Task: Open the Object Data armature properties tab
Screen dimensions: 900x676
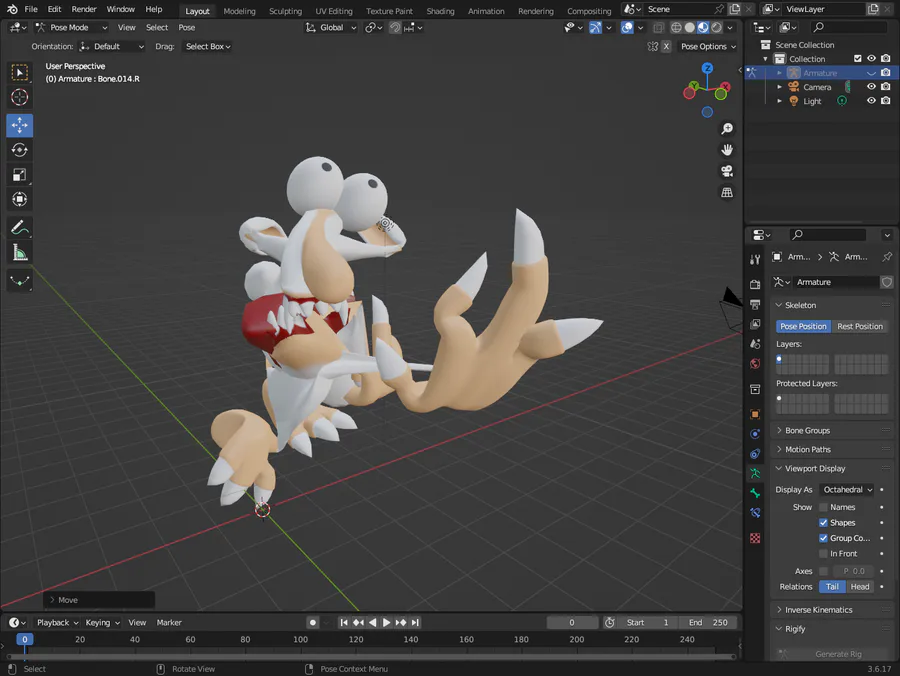Action: click(755, 473)
